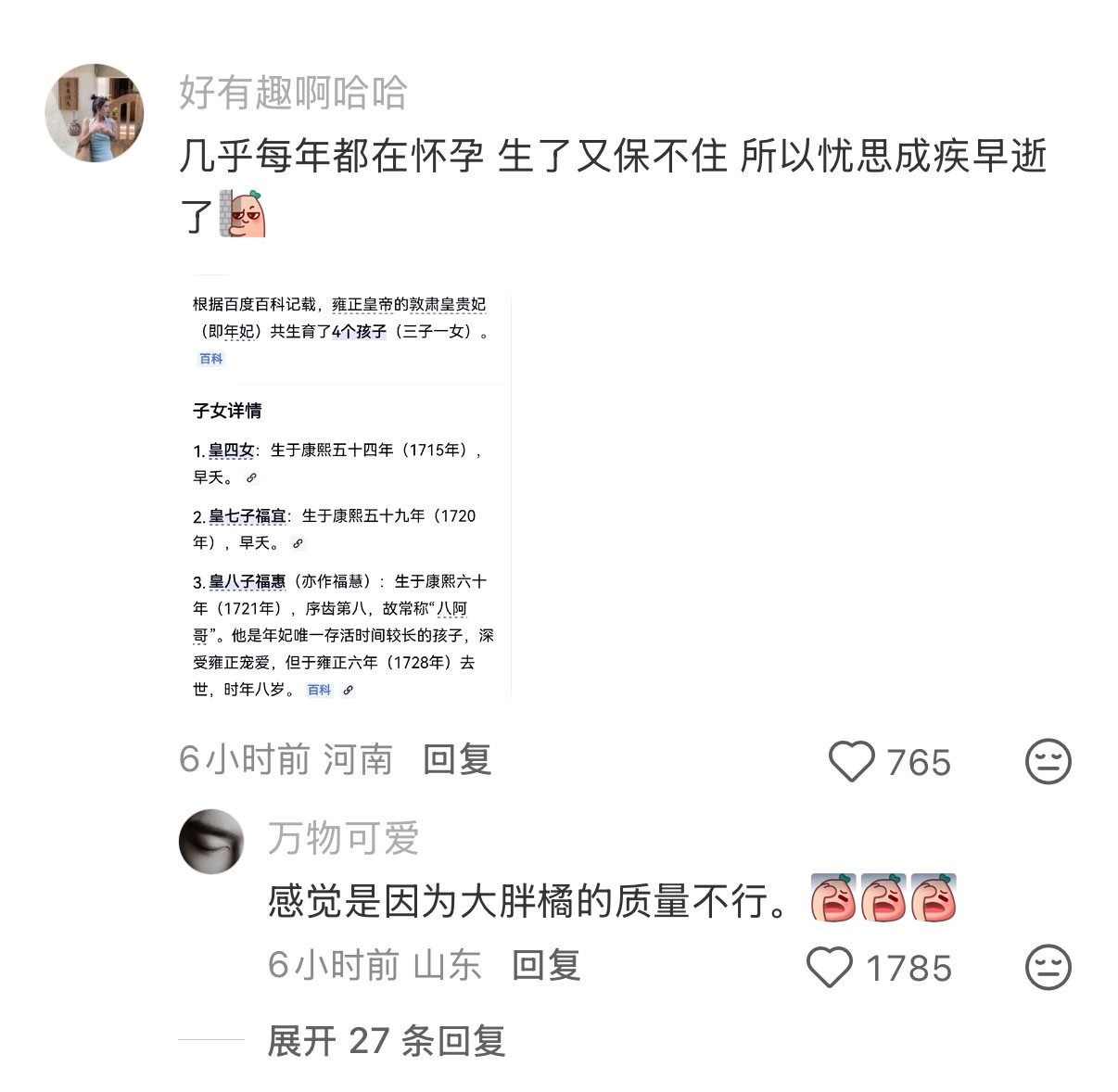This screenshot has width=1118, height=1092.
Task: Expand the 27 replies
Action: coord(386,1040)
